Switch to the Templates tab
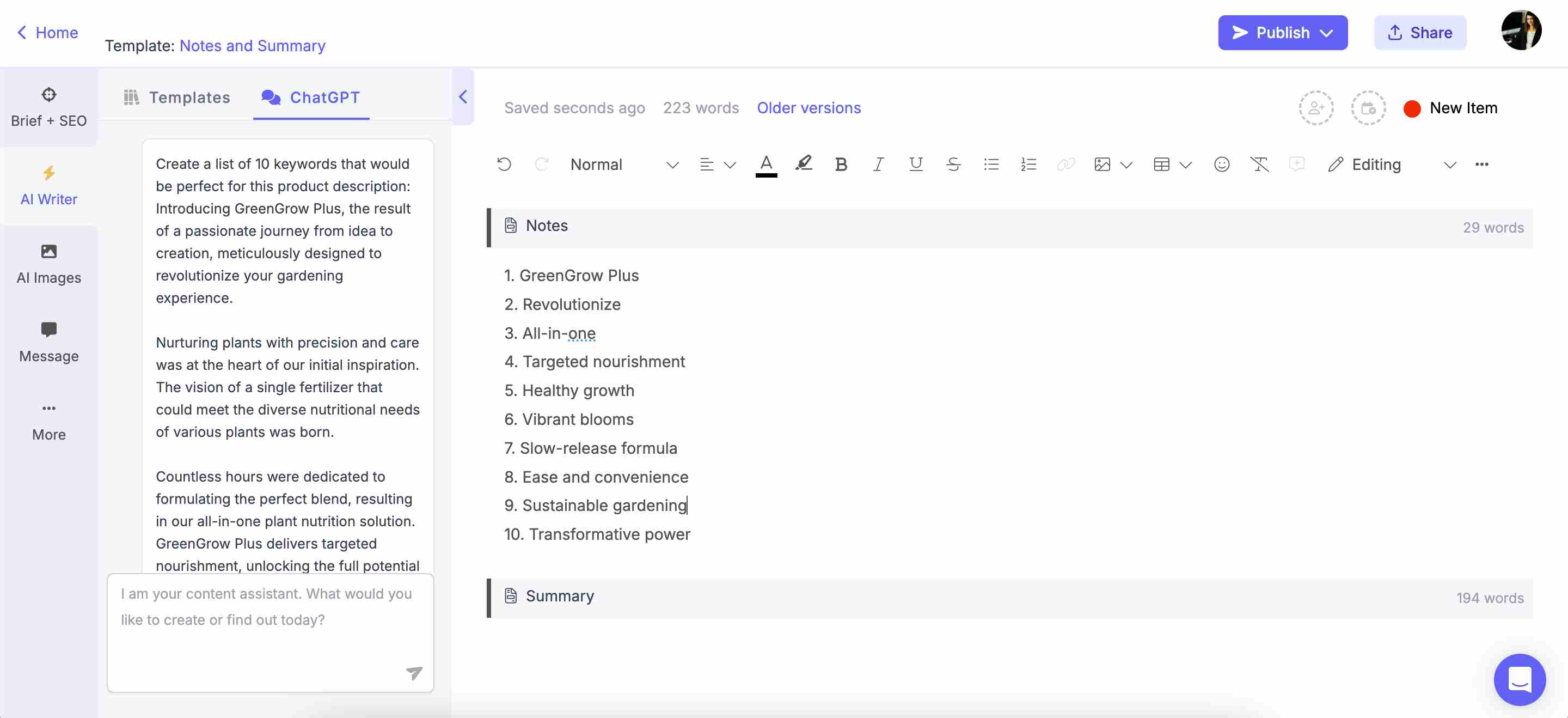The image size is (1568, 718). click(176, 98)
